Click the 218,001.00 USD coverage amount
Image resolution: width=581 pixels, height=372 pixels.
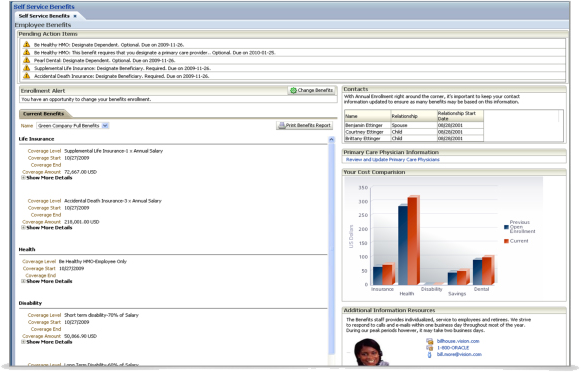tap(82, 222)
